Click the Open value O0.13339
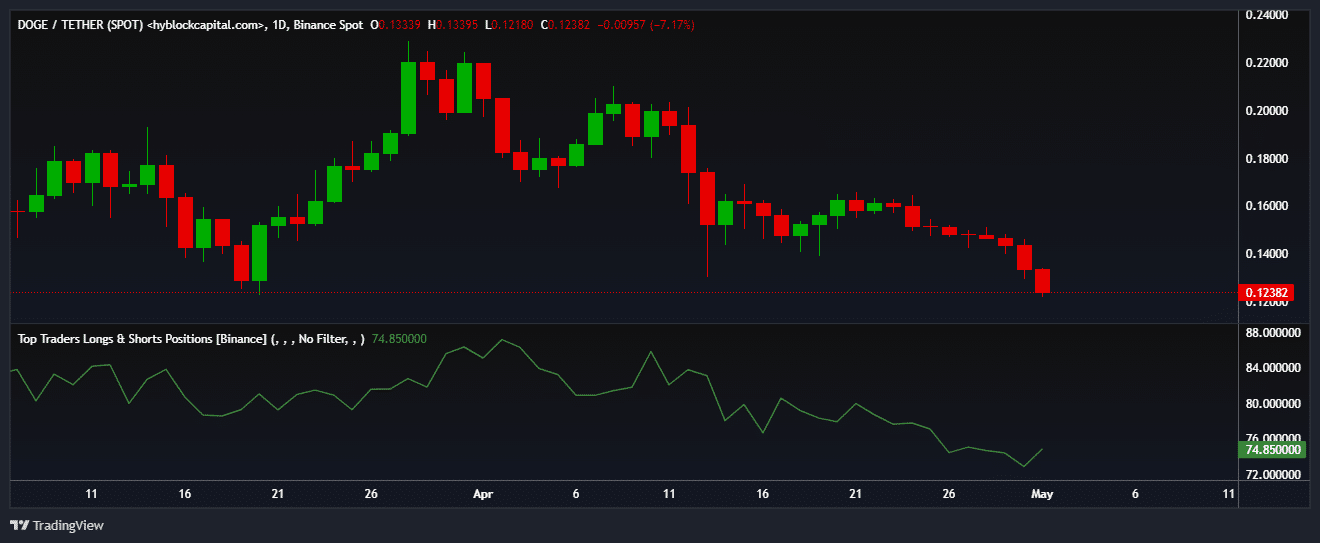The image size is (1320, 543). (396, 24)
